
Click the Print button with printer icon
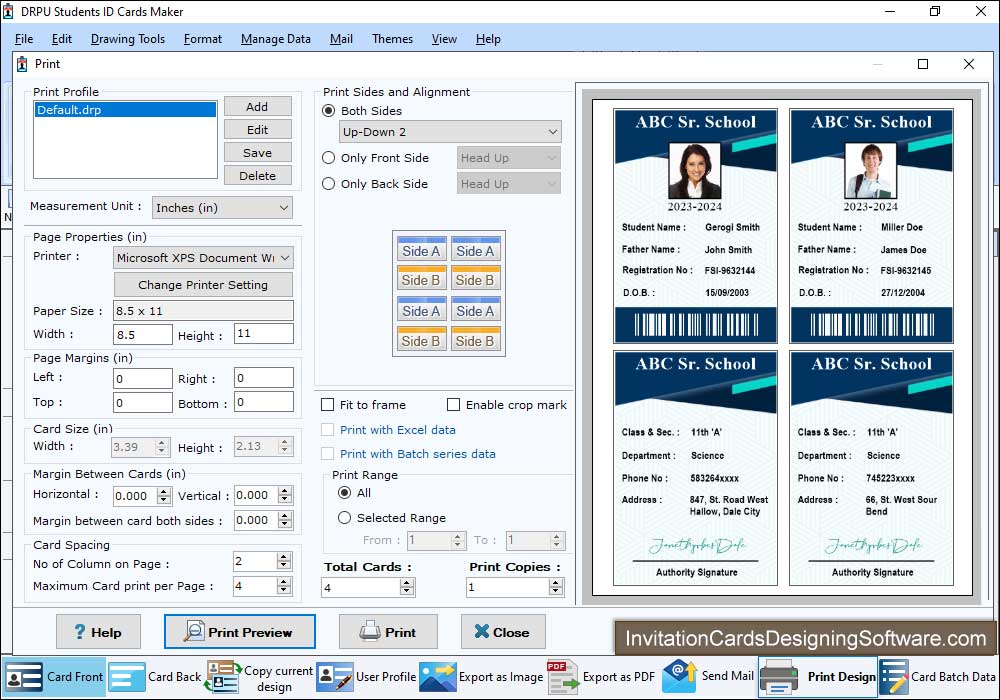point(388,632)
